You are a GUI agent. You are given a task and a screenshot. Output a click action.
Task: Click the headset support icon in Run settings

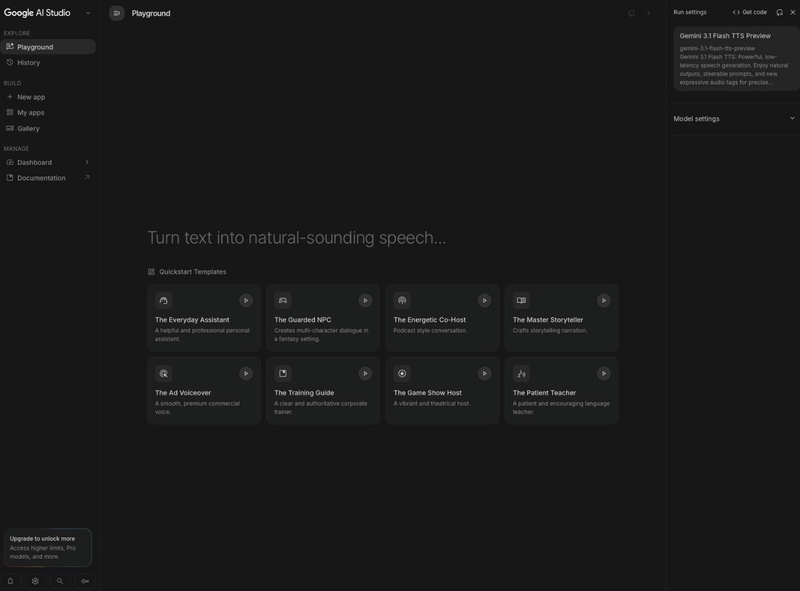tap(779, 12)
